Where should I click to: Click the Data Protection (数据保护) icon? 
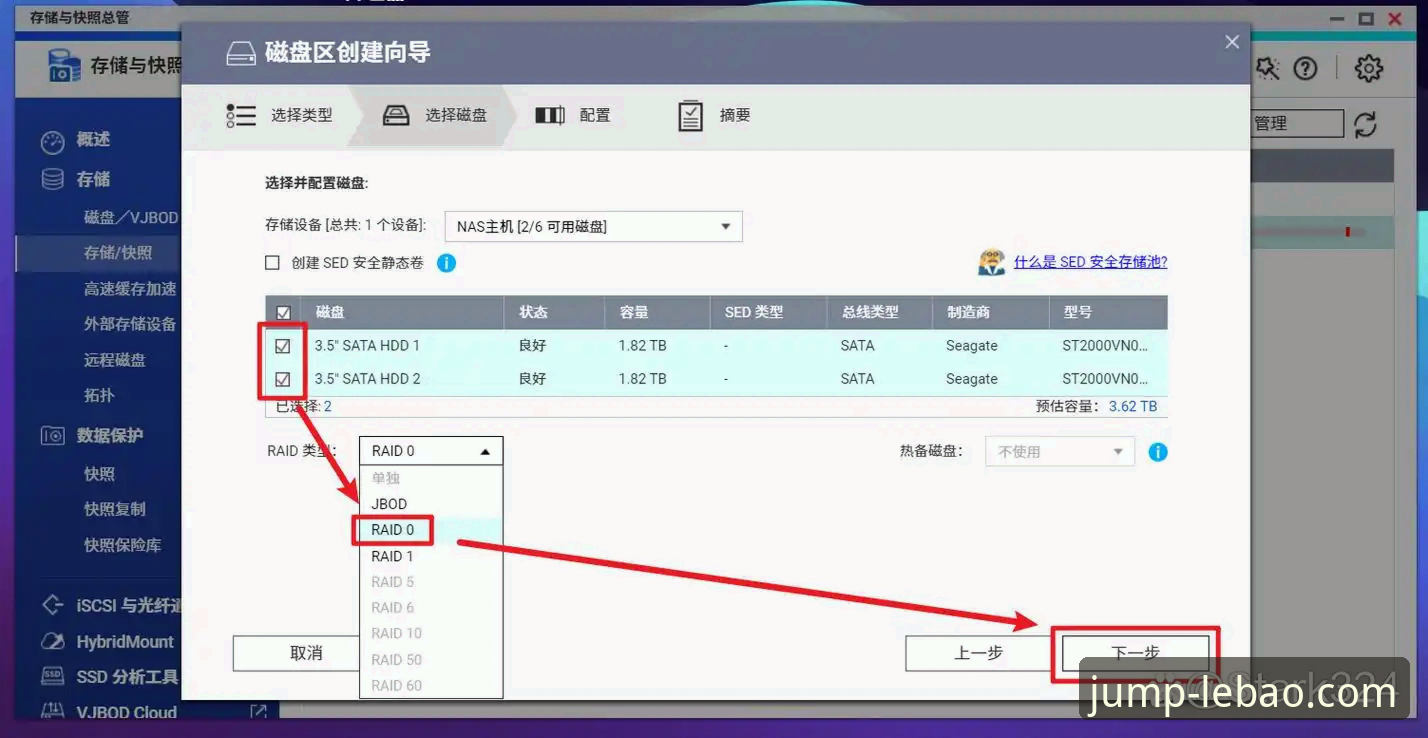point(52,436)
